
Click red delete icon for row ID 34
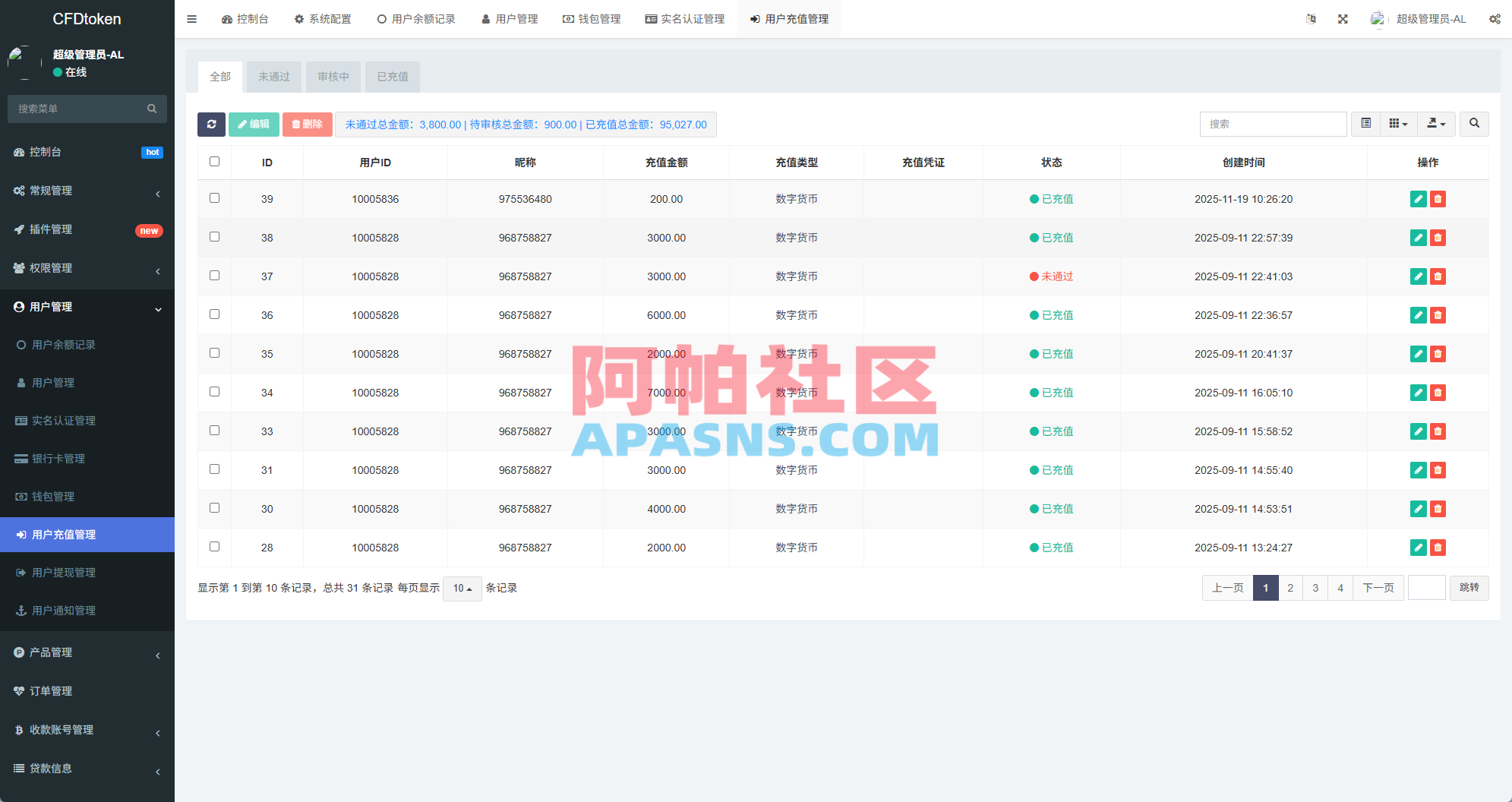point(1438,393)
